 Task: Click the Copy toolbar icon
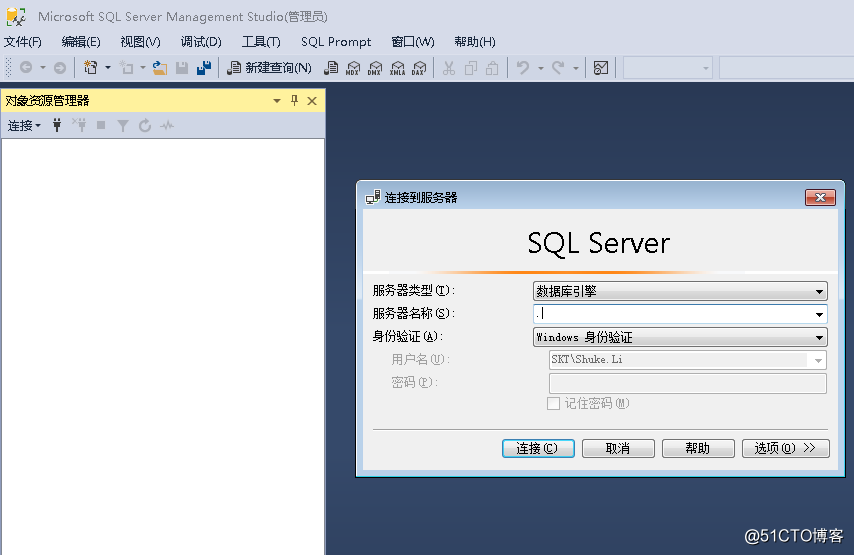[x=471, y=68]
